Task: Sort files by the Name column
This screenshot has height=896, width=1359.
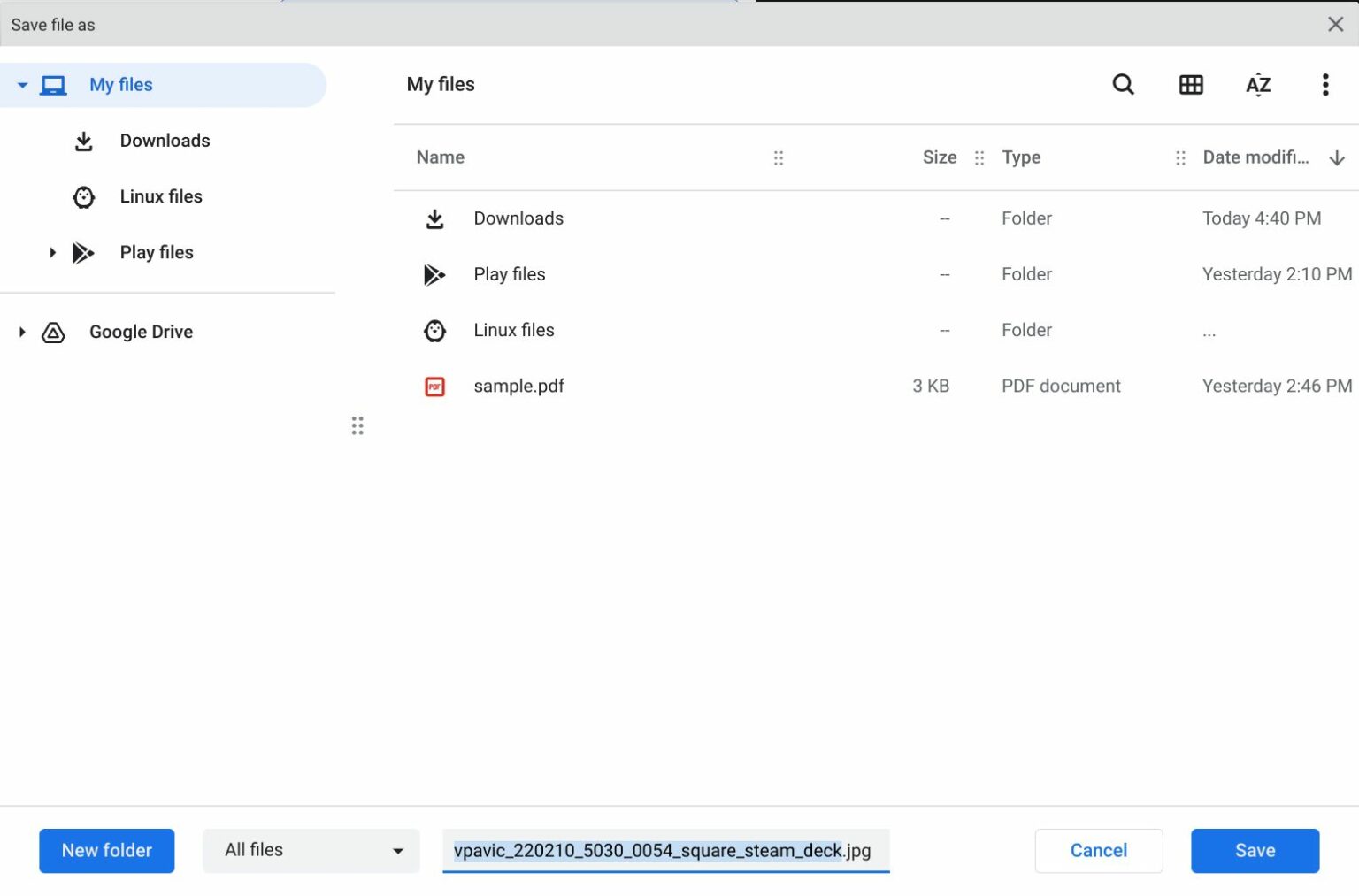Action: [440, 157]
